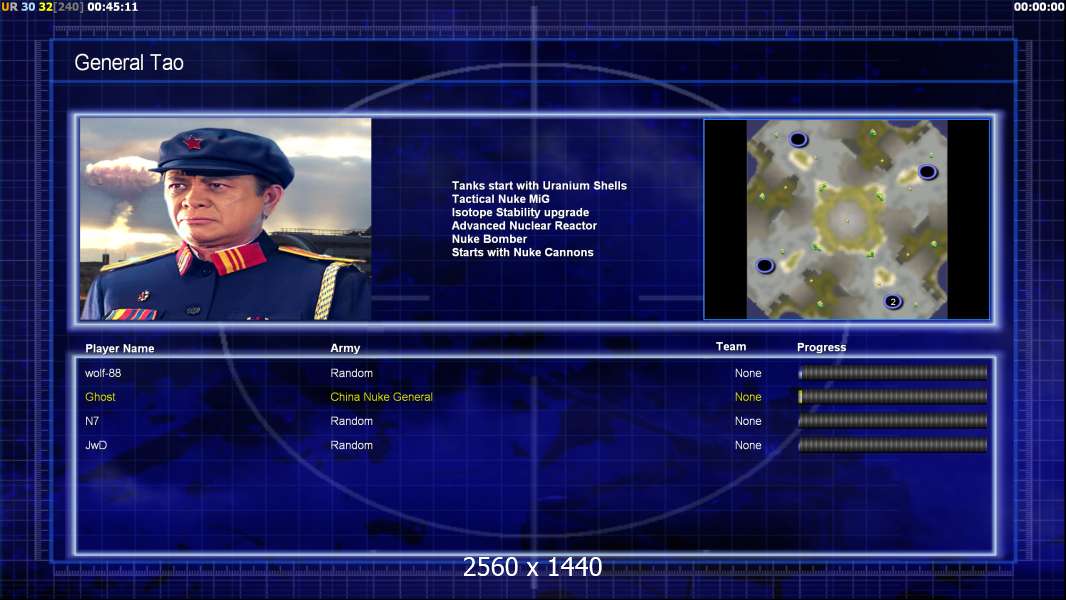
Task: Click start position marker numbered 2 on minimap
Action: point(893,301)
